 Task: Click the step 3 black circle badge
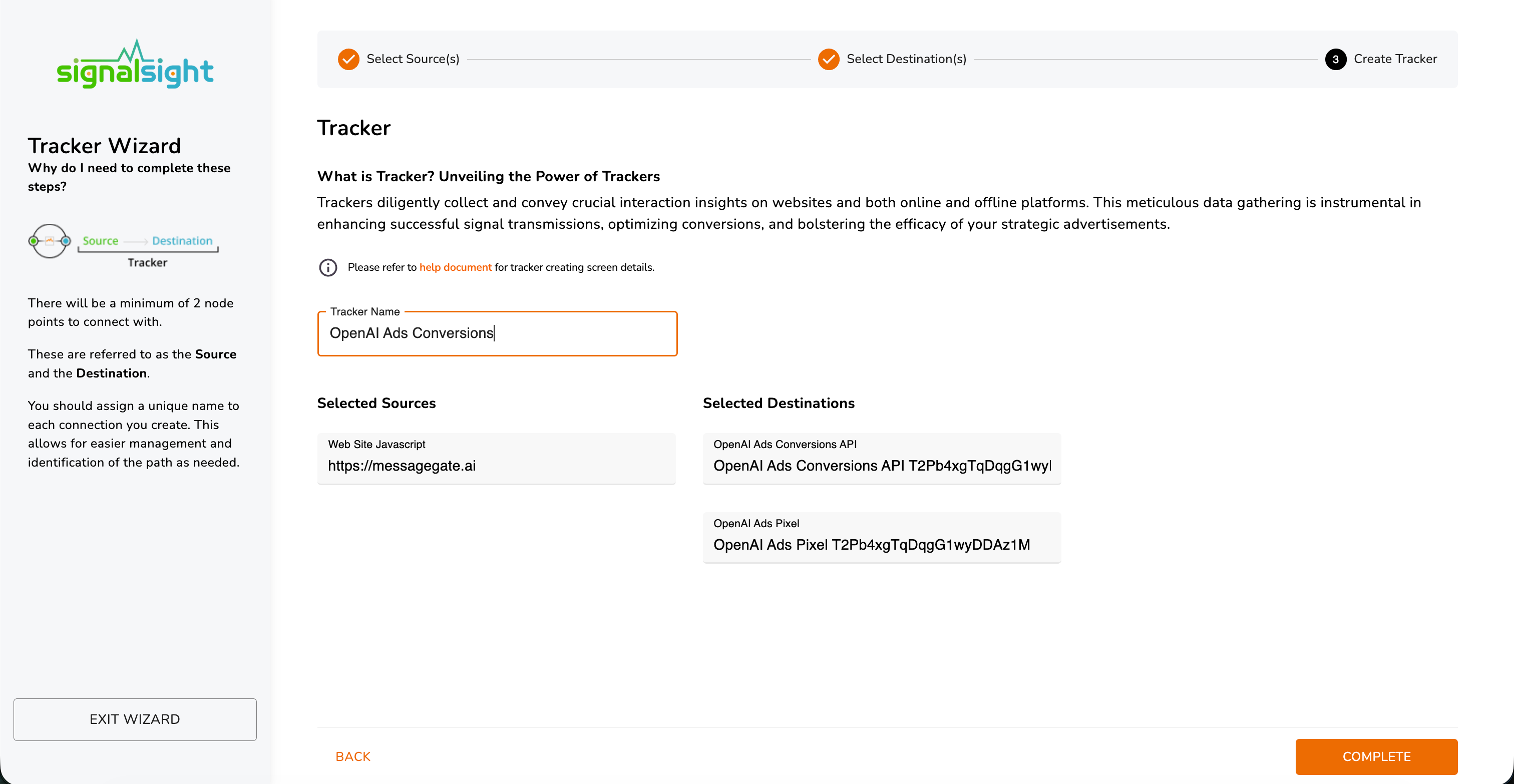pos(1335,60)
